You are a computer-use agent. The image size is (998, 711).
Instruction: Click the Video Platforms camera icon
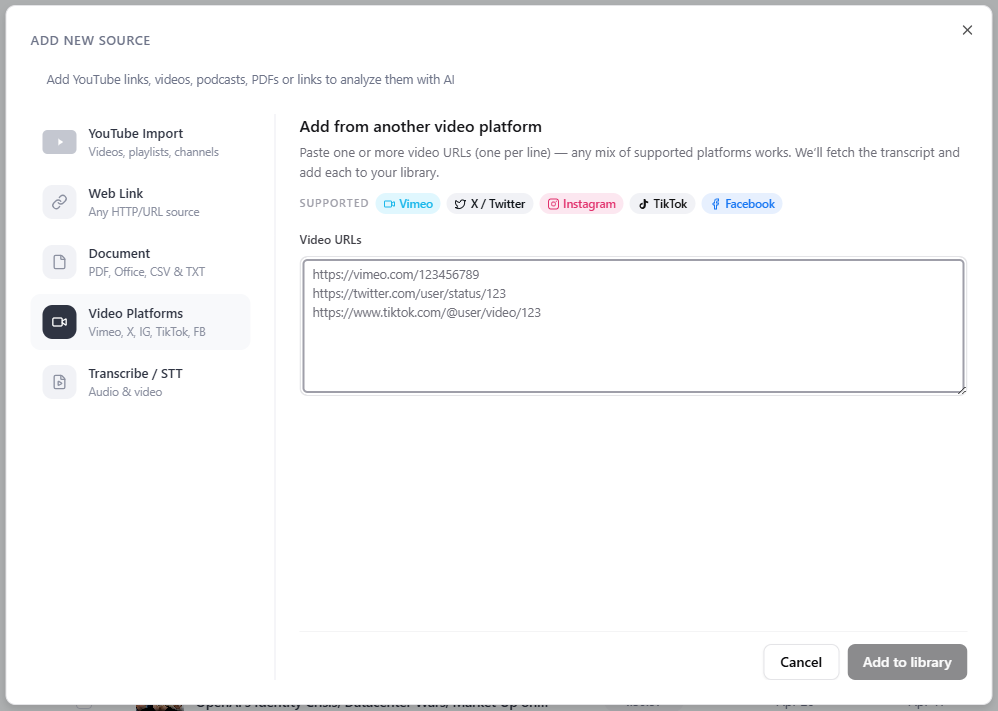pos(59,321)
